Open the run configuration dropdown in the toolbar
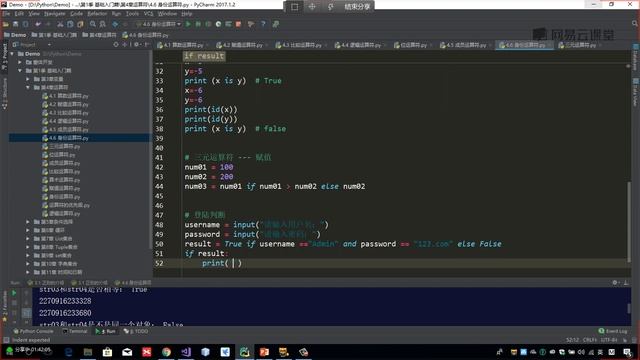This screenshot has height=360, width=640. (x=159, y=24)
